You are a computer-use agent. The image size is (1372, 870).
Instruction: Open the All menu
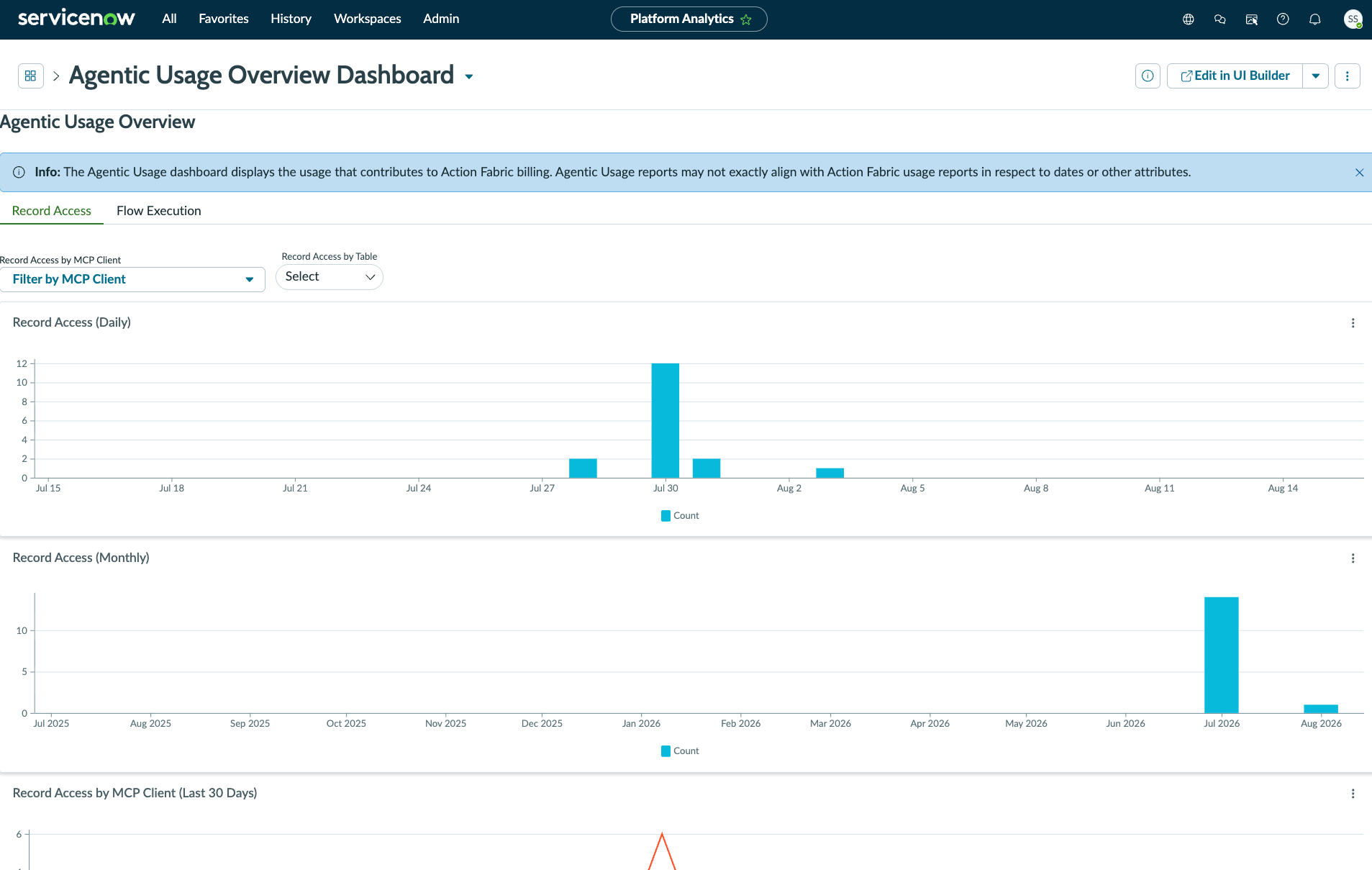coord(169,19)
